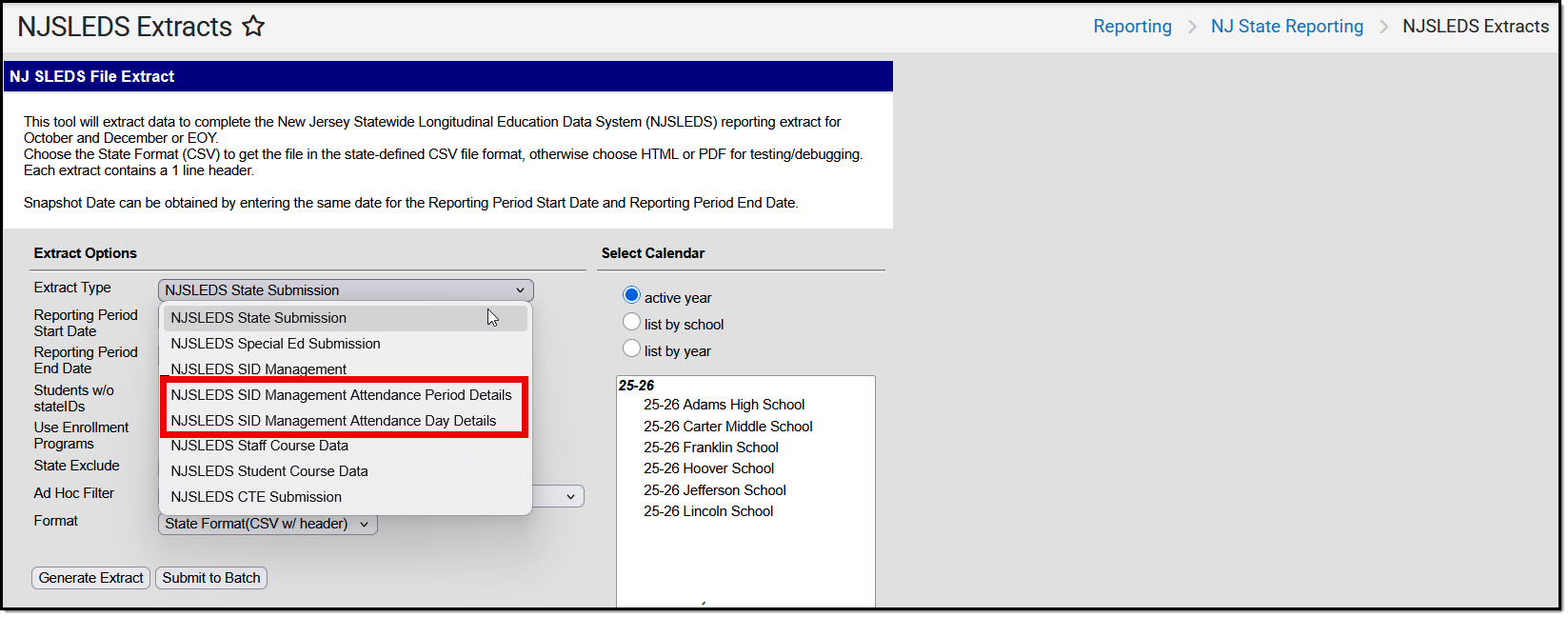This screenshot has height=617, width=1568.
Task: Open the NJ State Reporting breadcrumb
Action: click(1287, 27)
